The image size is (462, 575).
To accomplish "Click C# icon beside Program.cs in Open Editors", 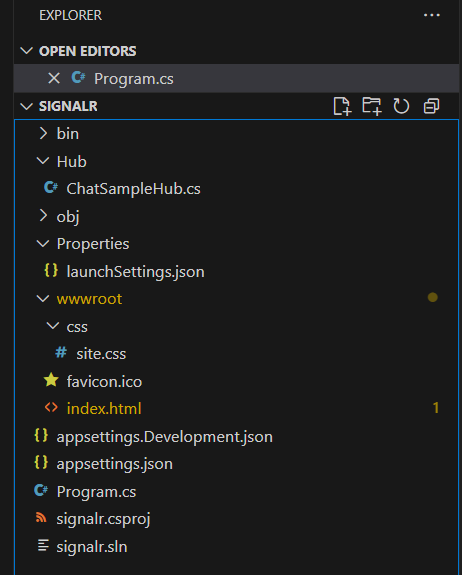I will coord(78,77).
